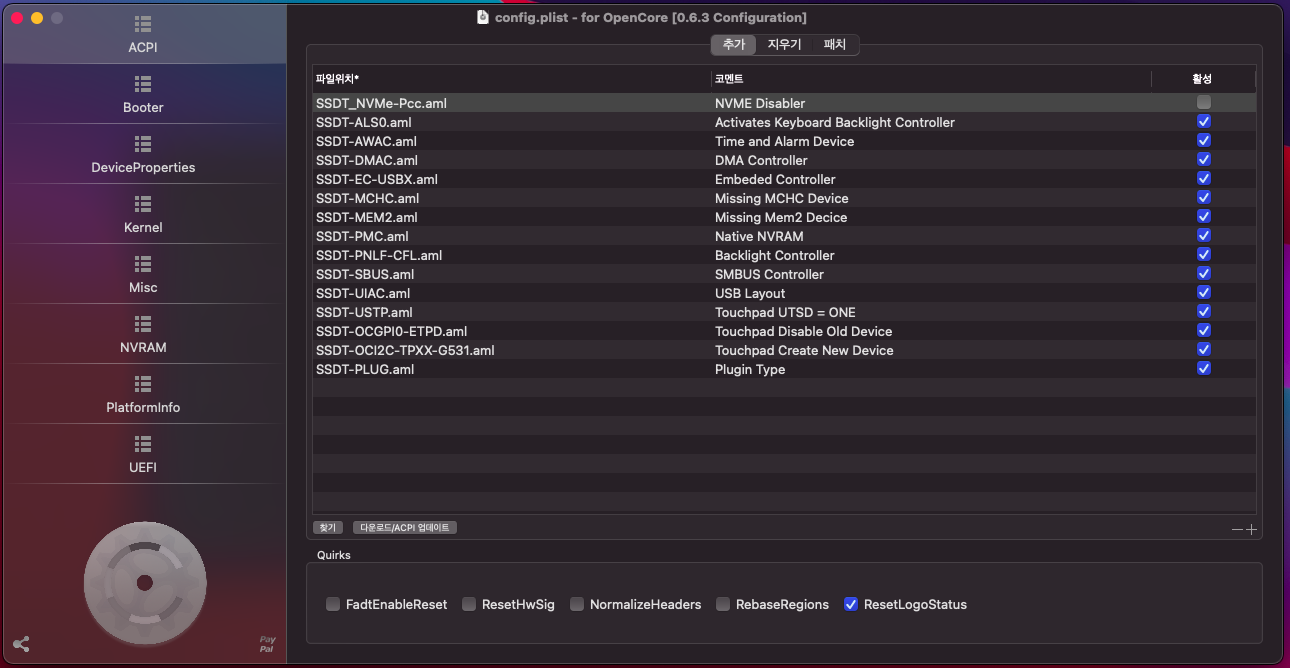The image size is (1290, 668).
Task: Sort by 파일위치 column header
Action: 511,78
